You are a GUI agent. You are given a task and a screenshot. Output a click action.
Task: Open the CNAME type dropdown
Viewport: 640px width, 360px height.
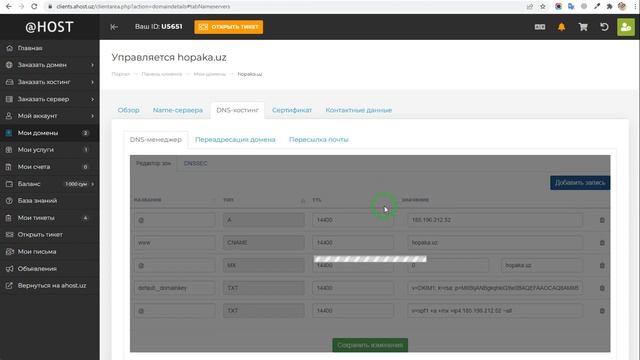[x=264, y=243]
